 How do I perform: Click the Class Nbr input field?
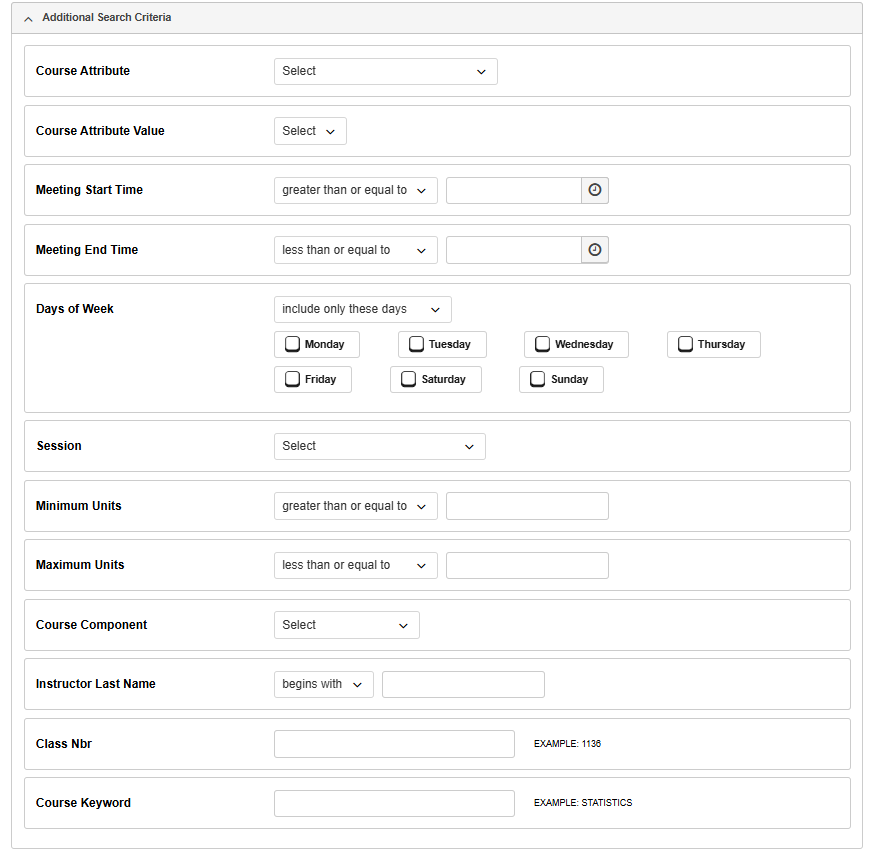pyautogui.click(x=394, y=744)
